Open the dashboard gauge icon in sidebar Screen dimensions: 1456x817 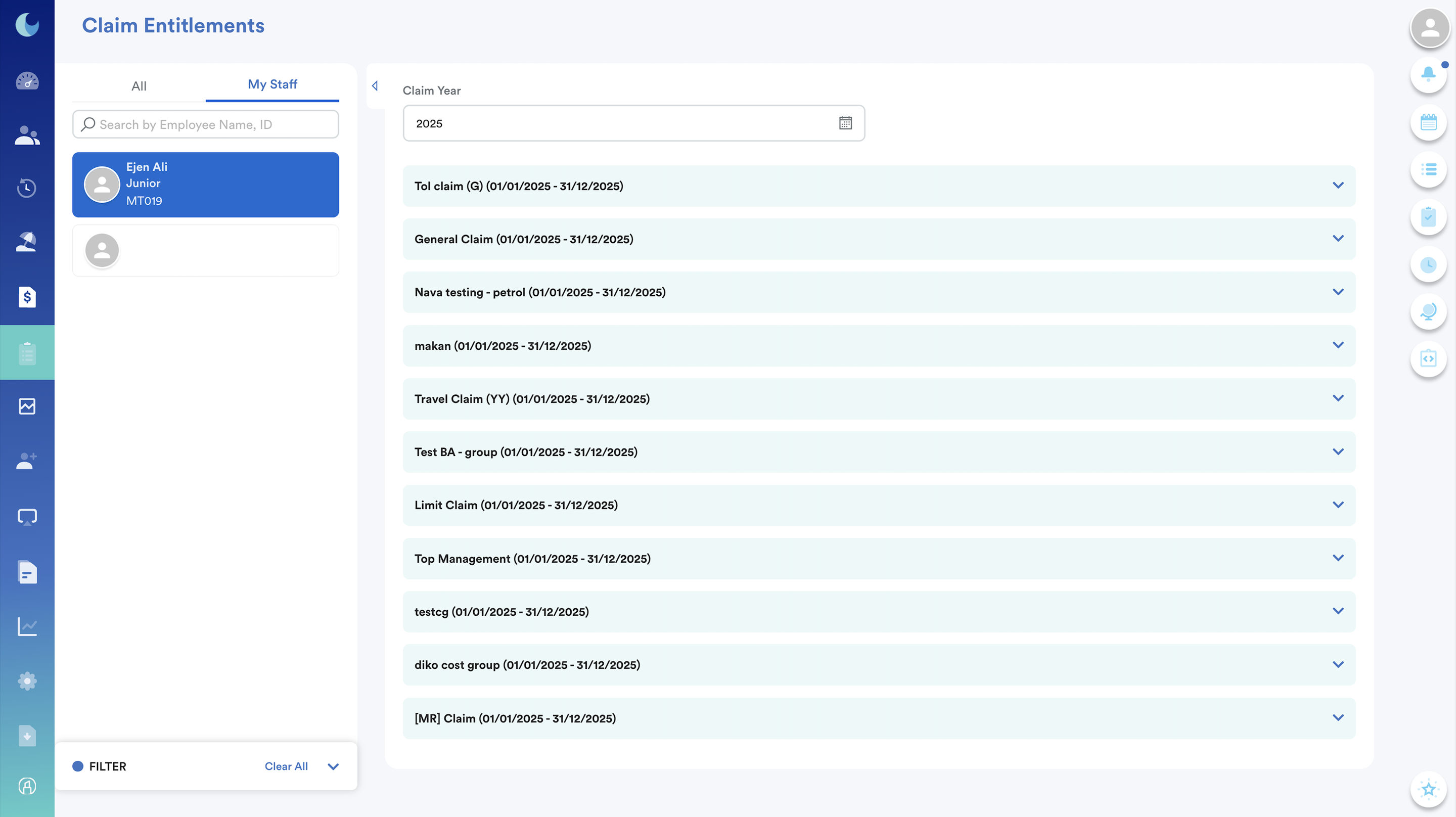point(27,81)
